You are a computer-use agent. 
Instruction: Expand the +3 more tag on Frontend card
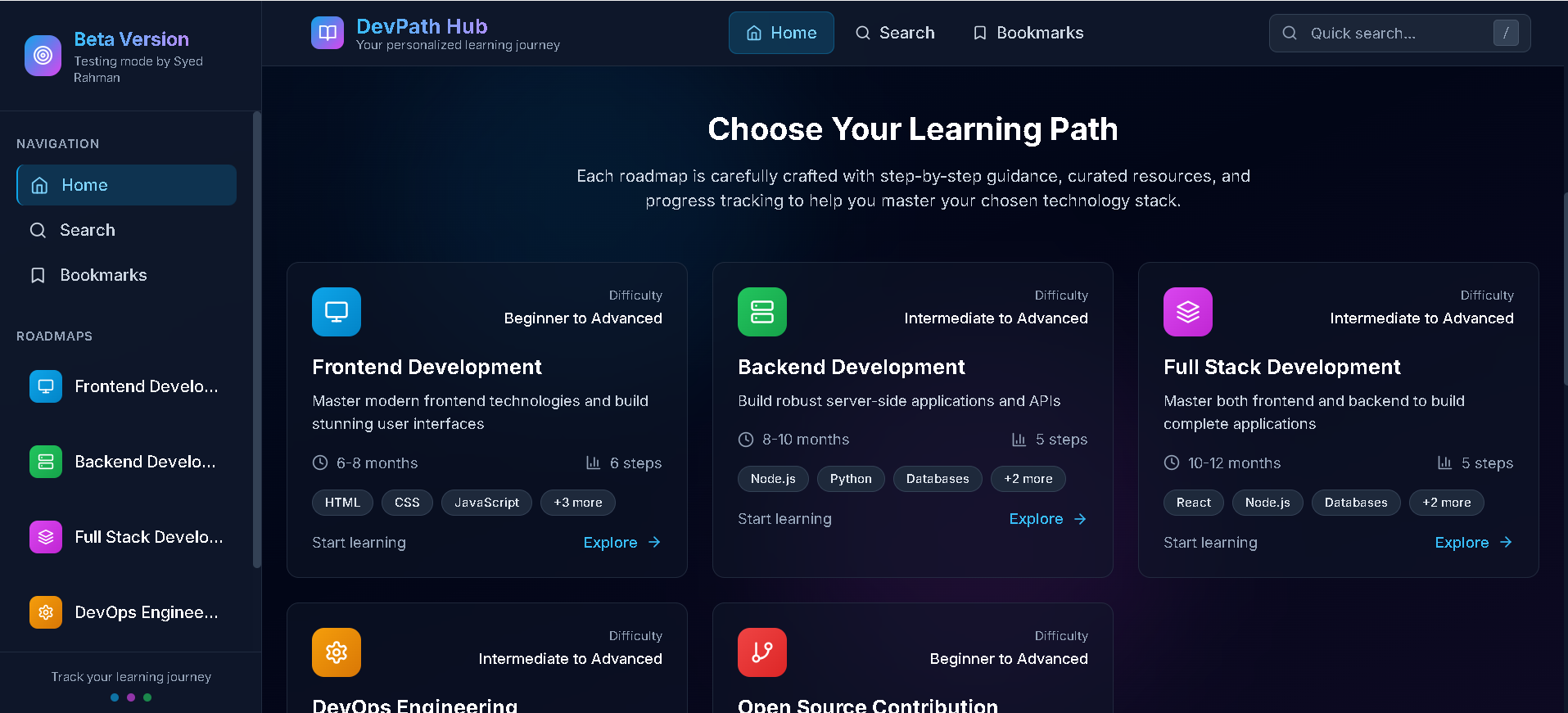coord(578,503)
